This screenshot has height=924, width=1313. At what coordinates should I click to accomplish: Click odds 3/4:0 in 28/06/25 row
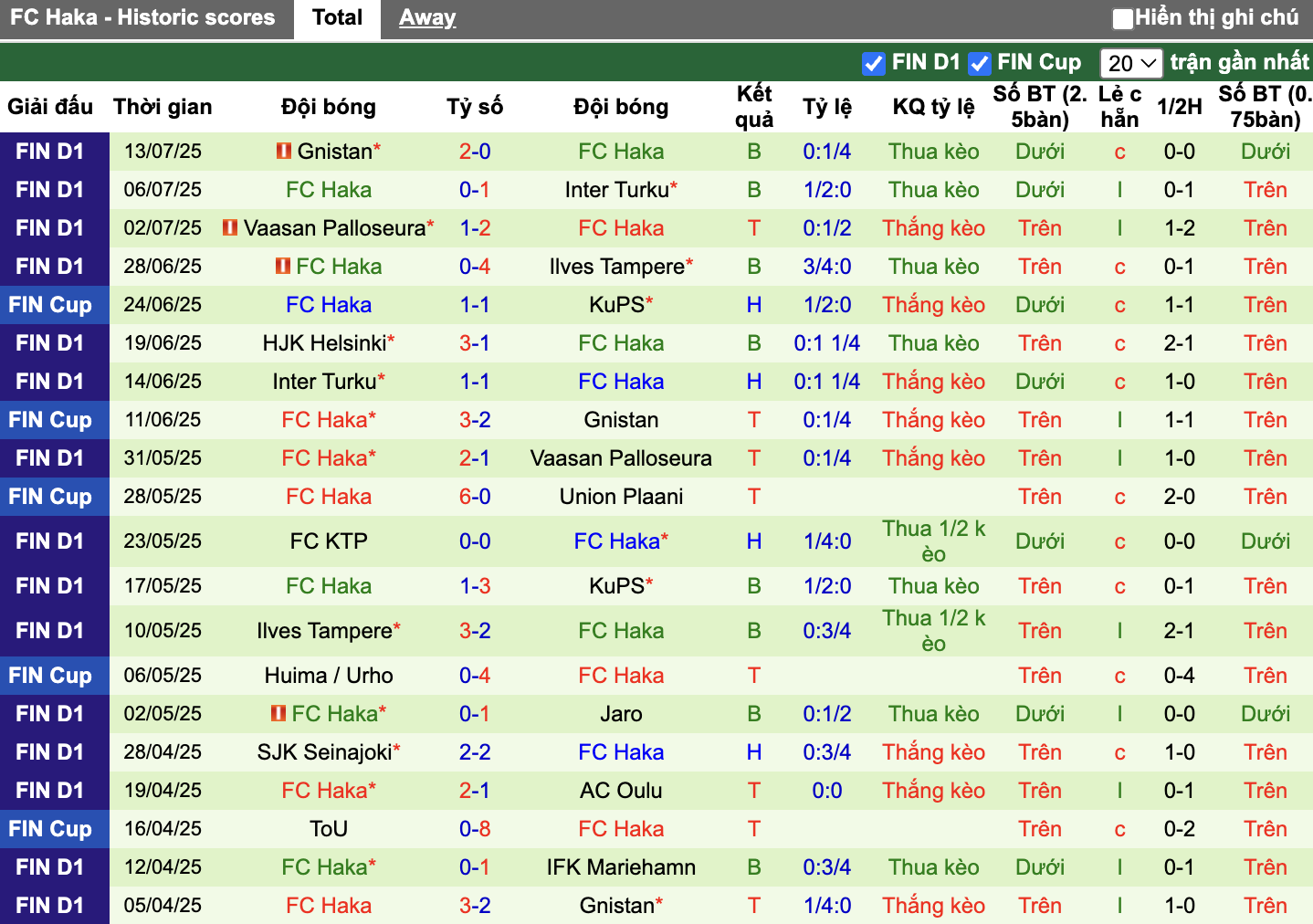[x=827, y=267]
